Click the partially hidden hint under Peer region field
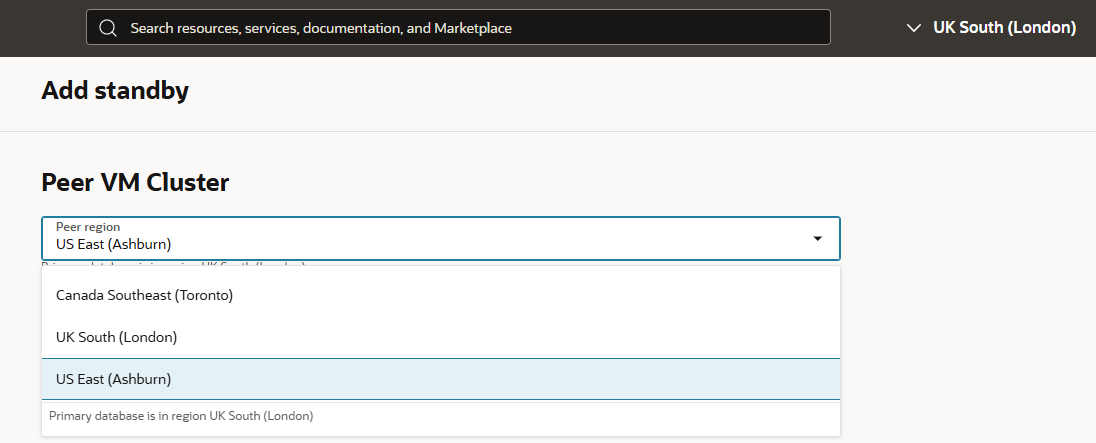Image resolution: width=1096 pixels, height=443 pixels. coord(172,264)
